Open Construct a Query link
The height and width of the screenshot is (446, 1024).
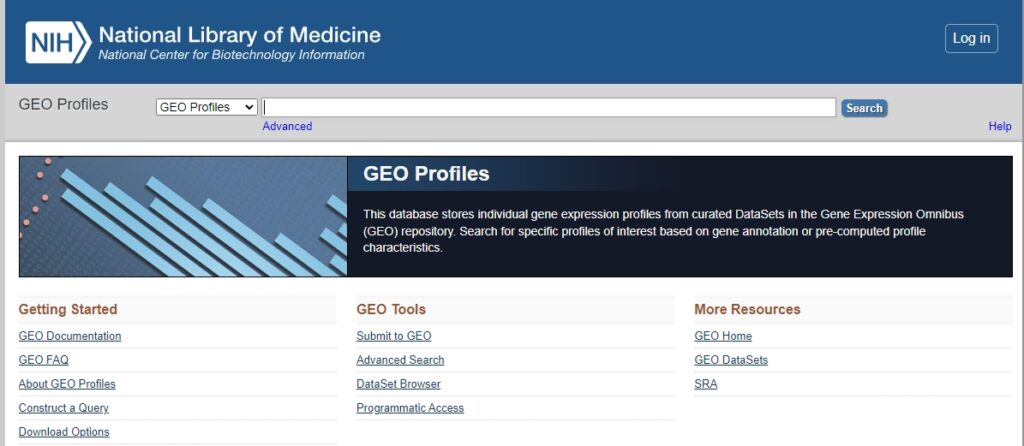(63, 408)
